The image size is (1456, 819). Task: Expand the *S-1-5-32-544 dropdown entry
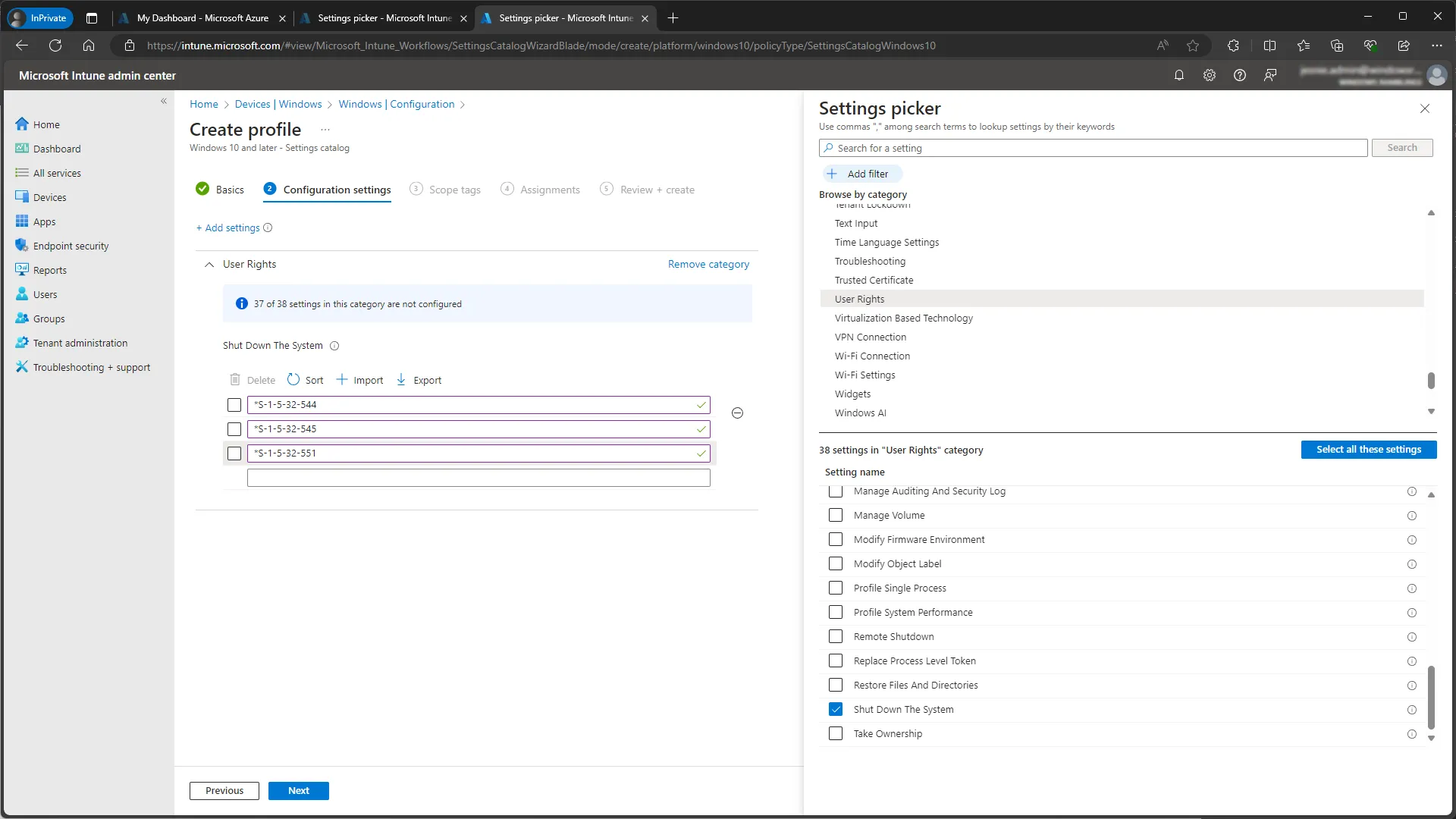tap(702, 404)
